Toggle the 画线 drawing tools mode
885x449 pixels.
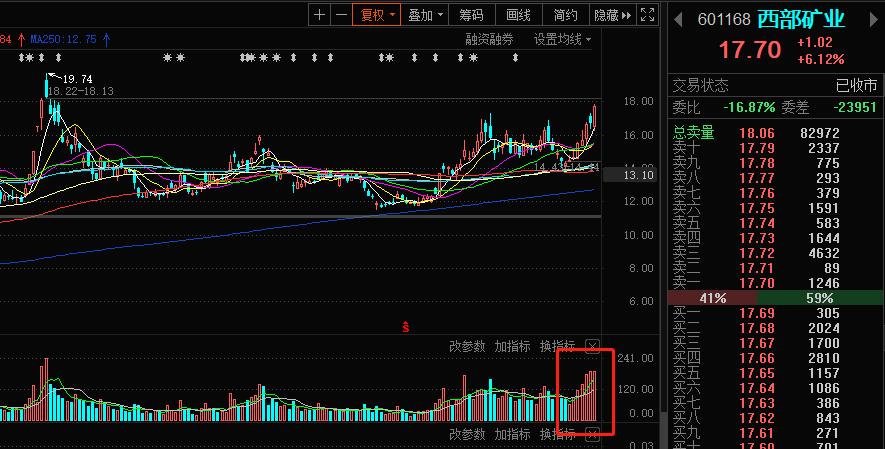pos(518,15)
